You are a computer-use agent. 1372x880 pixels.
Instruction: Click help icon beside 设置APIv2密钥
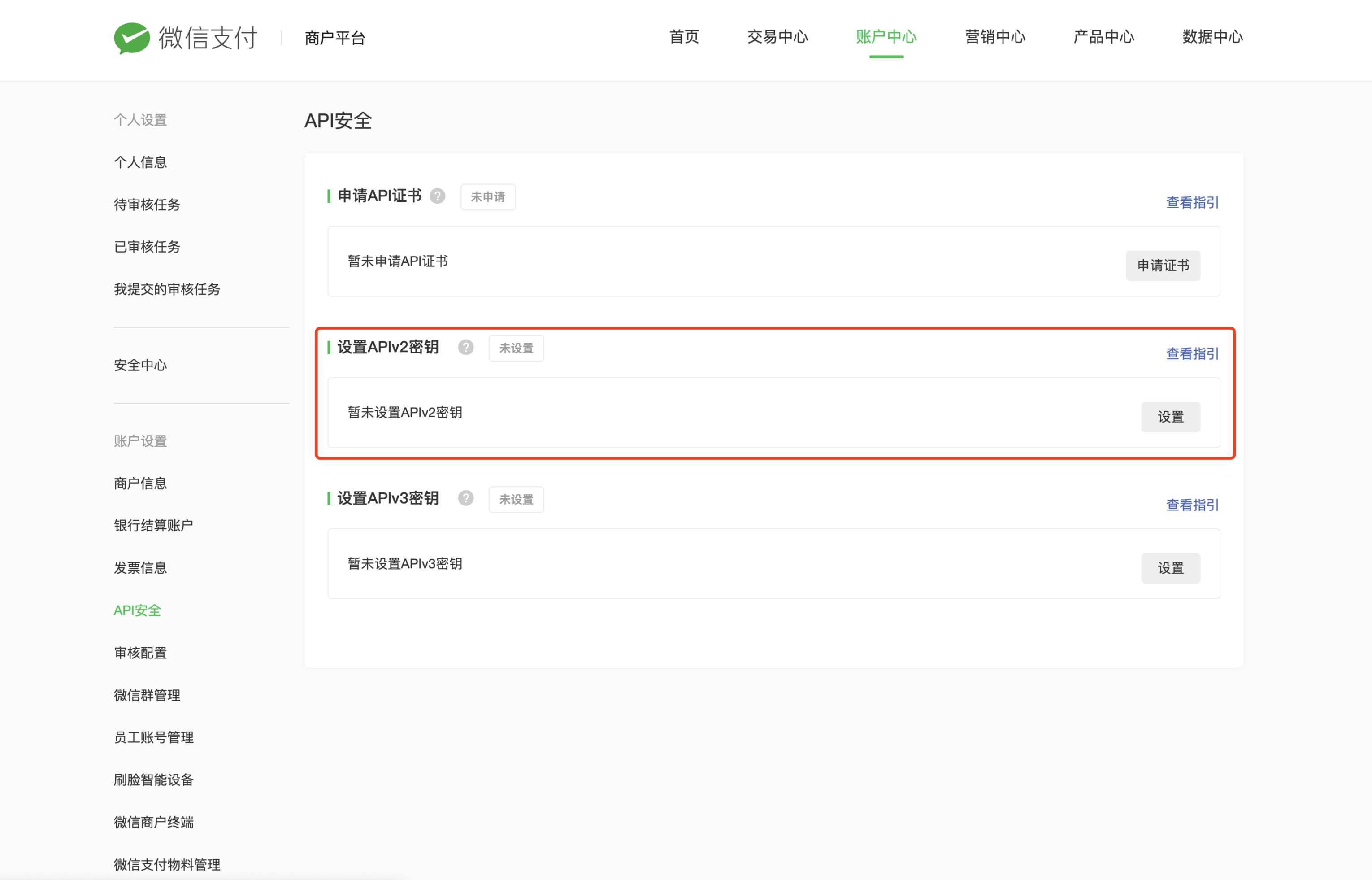(466, 348)
